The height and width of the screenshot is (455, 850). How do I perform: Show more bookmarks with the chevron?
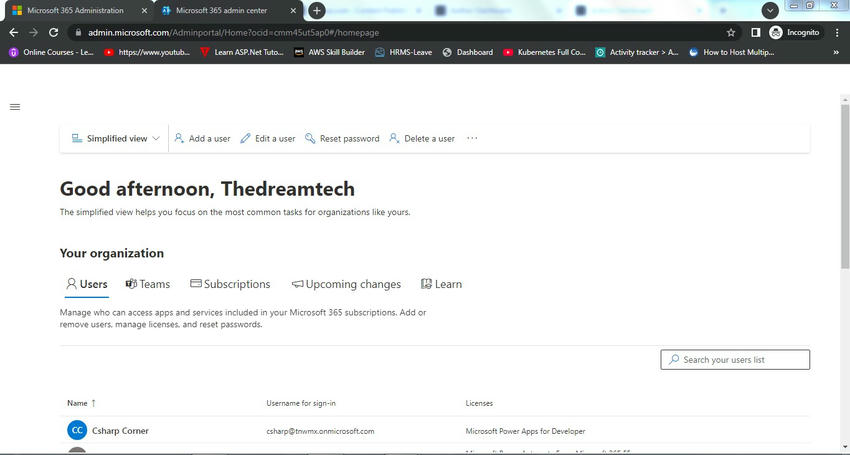coord(836,52)
